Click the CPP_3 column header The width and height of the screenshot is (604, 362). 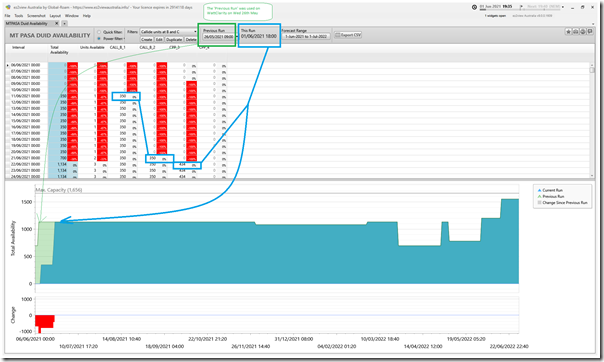point(174,48)
